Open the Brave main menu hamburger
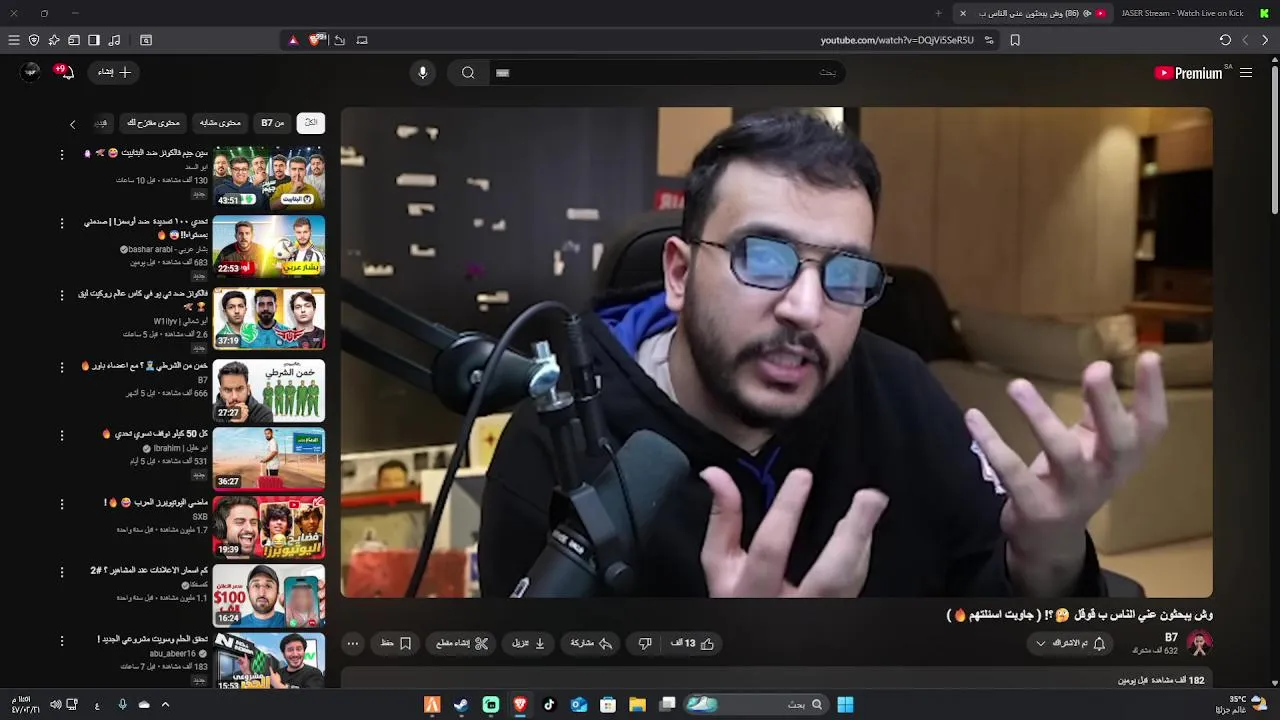This screenshot has width=1280, height=720. [x=14, y=40]
